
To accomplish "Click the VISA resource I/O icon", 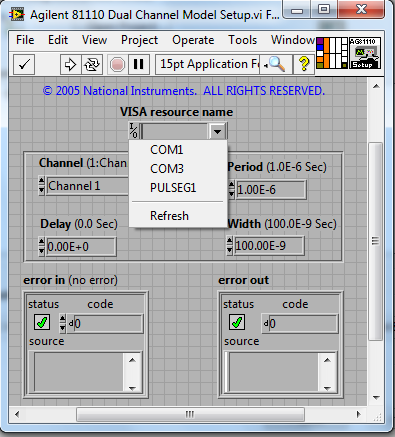I will (x=134, y=131).
